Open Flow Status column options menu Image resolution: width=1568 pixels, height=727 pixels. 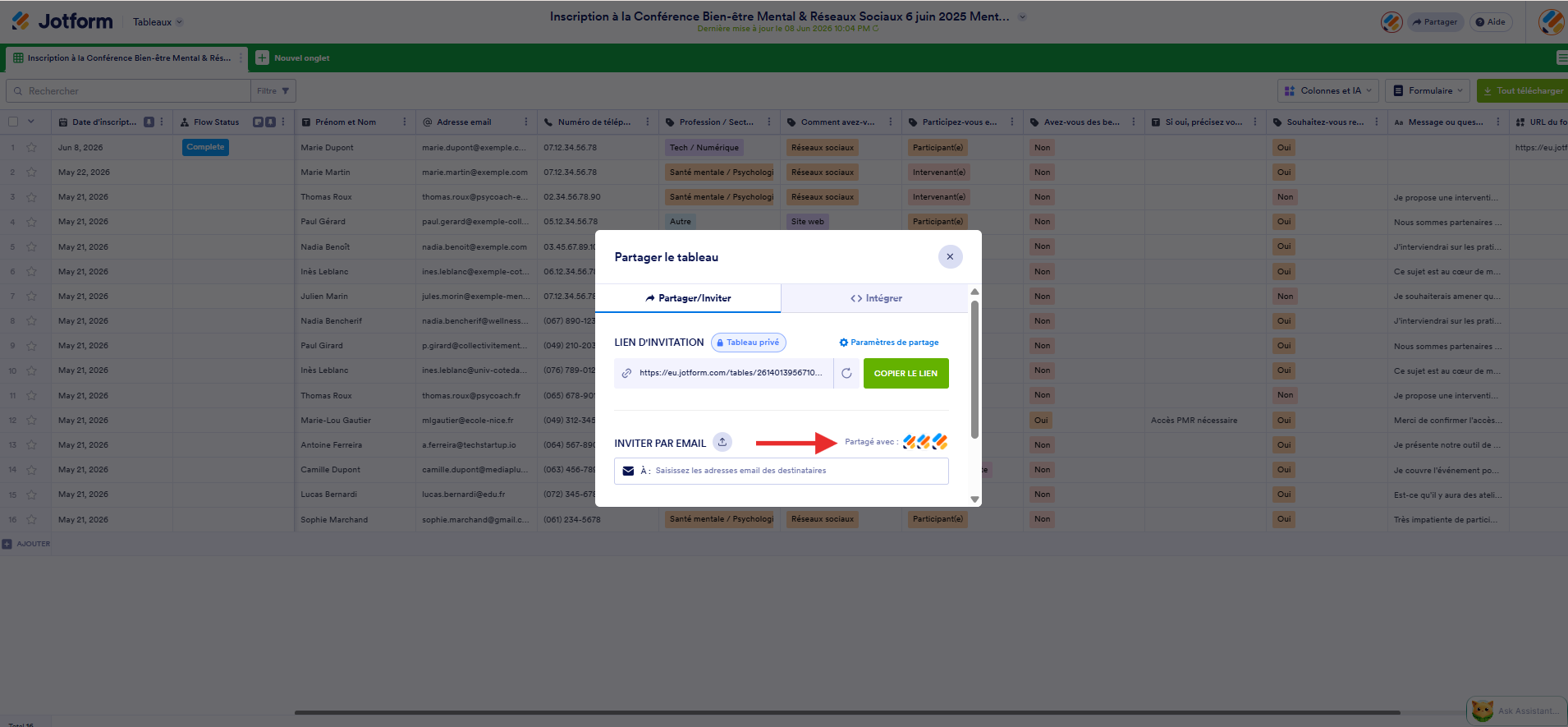point(283,122)
